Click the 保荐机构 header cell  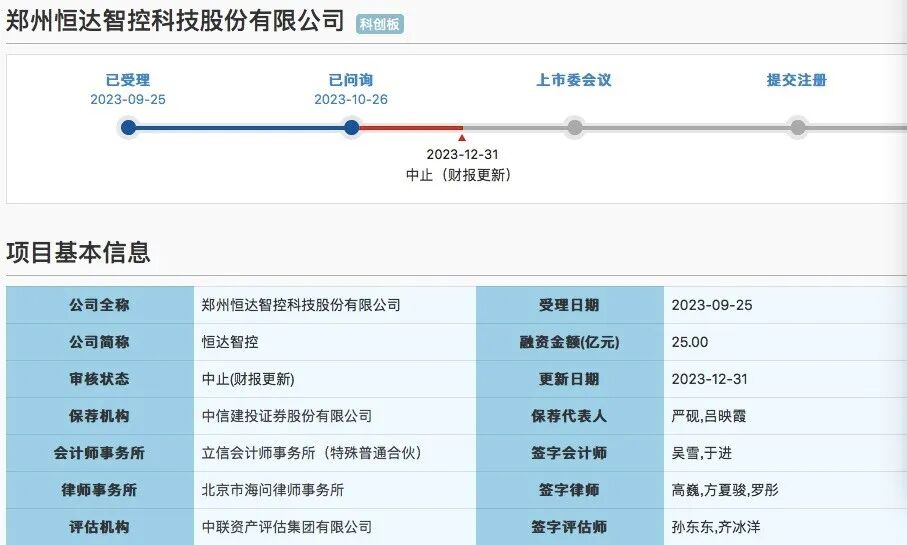(99, 416)
